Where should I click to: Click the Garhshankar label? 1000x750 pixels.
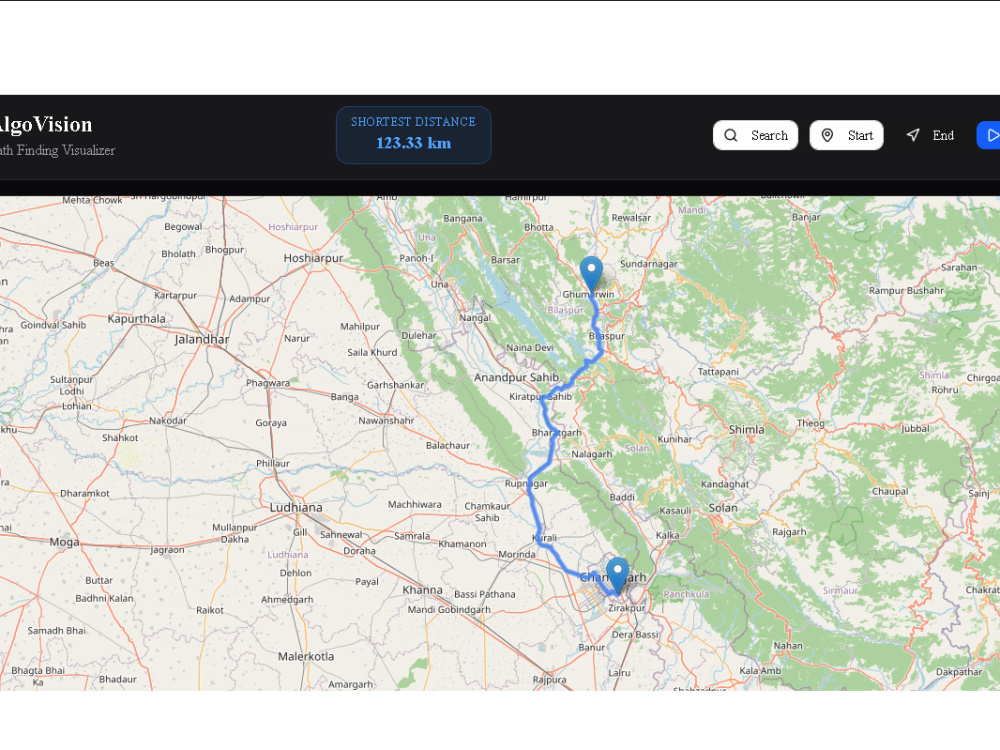395,385
